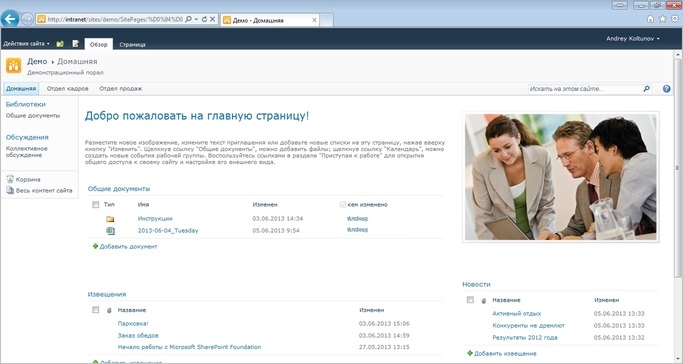This screenshot has height=364, width=683.
Task: Open the Библиотеки sidebar heading
Action: click(x=26, y=104)
